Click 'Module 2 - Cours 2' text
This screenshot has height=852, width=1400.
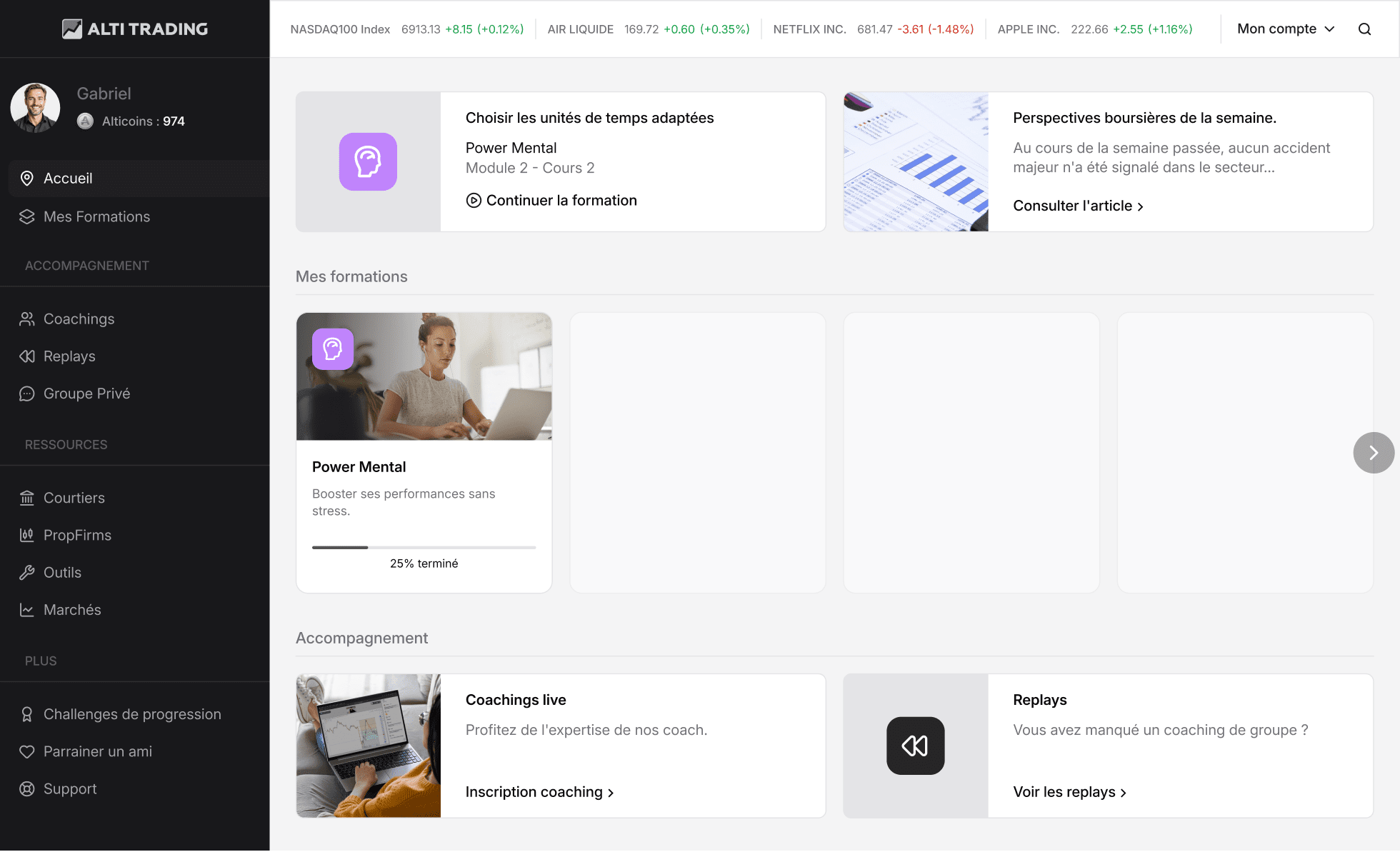point(530,168)
